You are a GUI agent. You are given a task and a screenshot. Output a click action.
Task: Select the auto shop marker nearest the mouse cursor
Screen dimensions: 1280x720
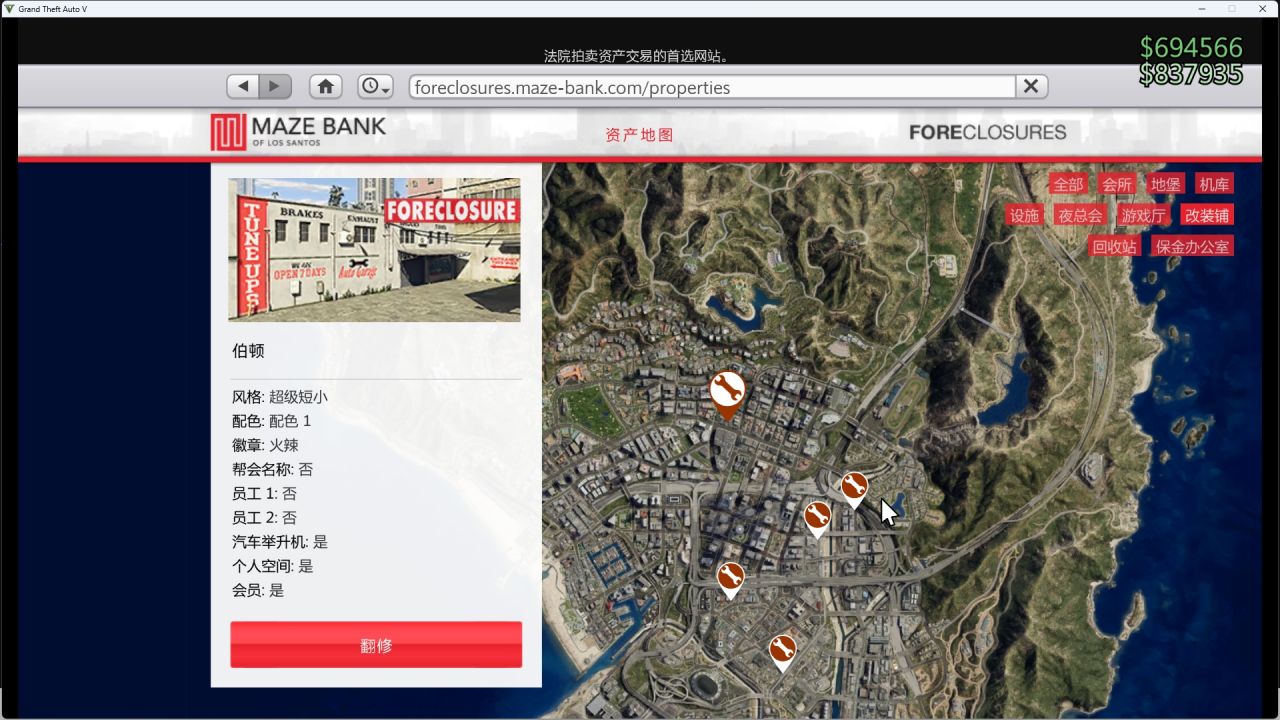[x=854, y=489]
